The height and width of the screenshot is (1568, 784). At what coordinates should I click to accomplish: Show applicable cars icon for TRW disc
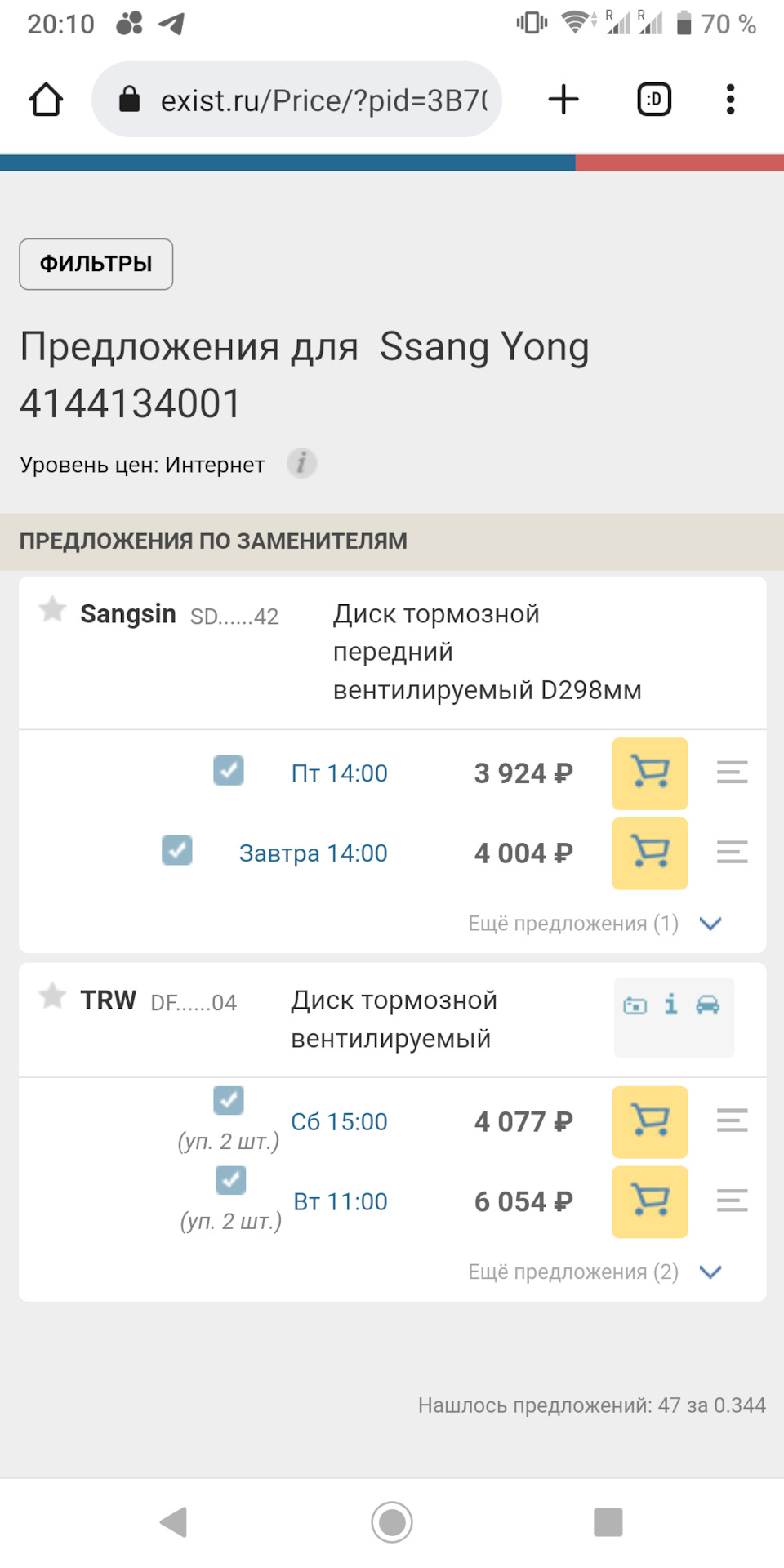[x=708, y=1004]
